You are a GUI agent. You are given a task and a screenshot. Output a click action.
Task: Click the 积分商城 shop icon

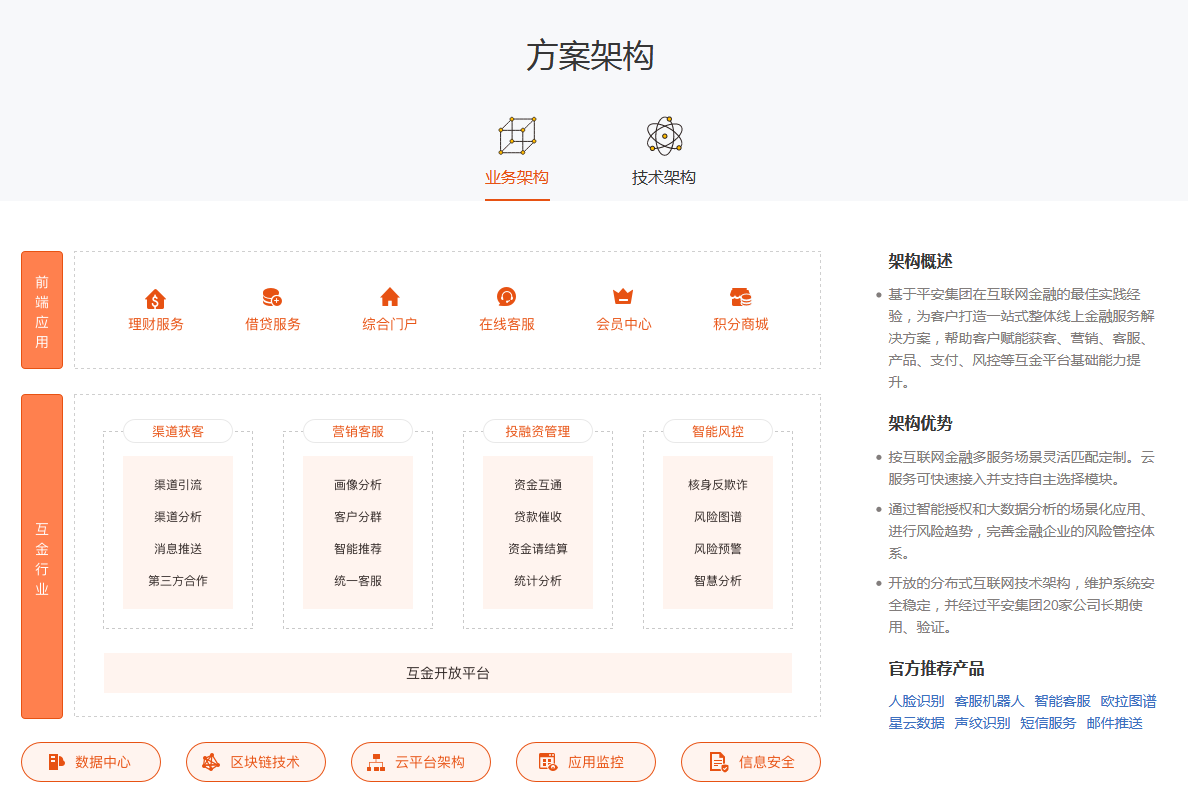pyautogui.click(x=740, y=296)
